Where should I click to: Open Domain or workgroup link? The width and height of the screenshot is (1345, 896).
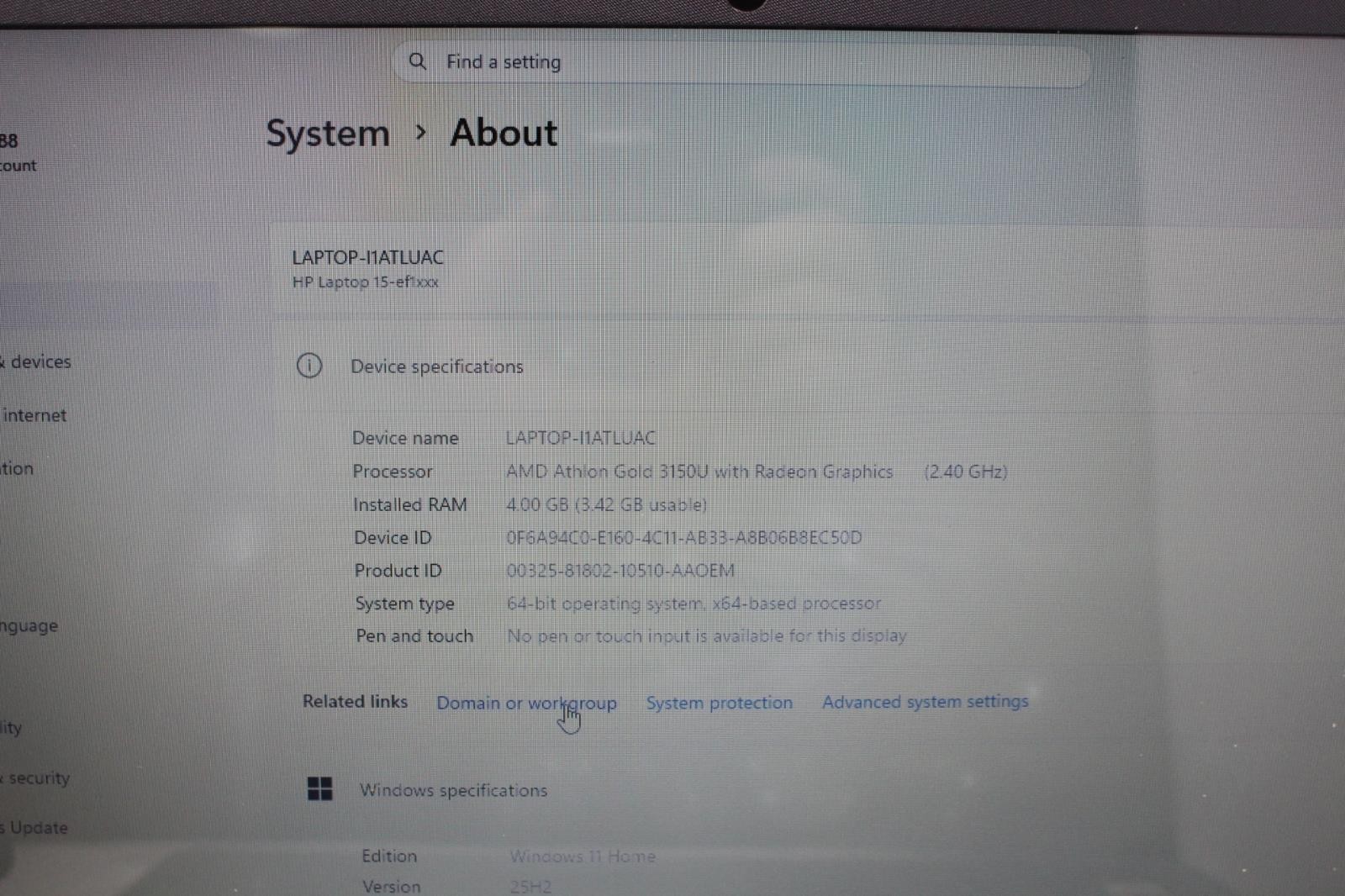pyautogui.click(x=526, y=703)
